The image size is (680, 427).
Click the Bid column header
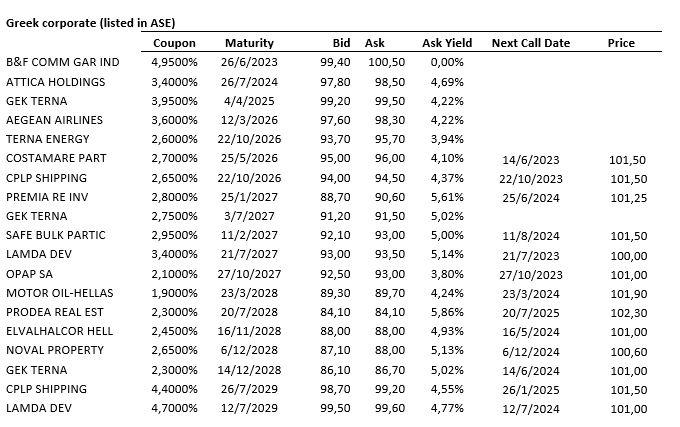341,43
